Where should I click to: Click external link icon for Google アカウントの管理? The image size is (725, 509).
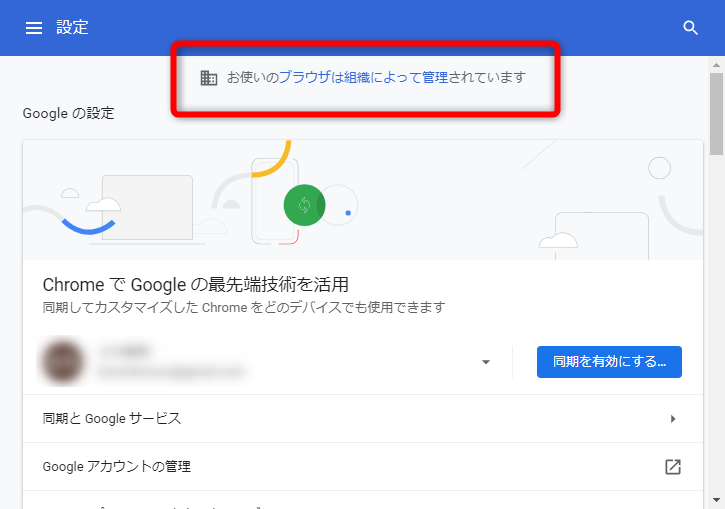[673, 466]
